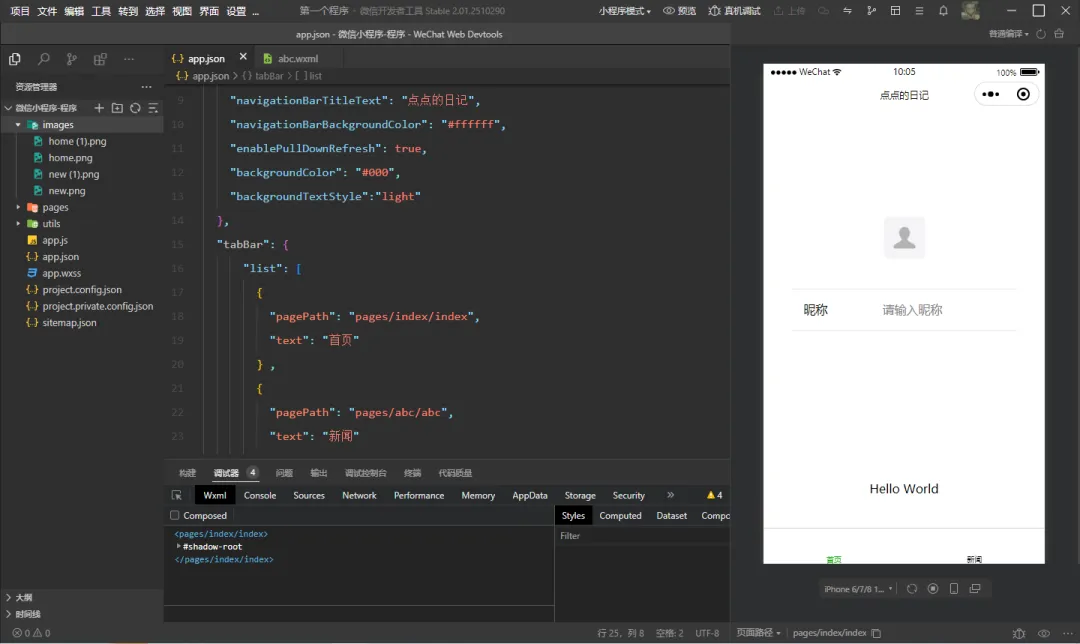
Task: Click the layout panel icon in the title bar
Action: pyautogui.click(x=895, y=11)
